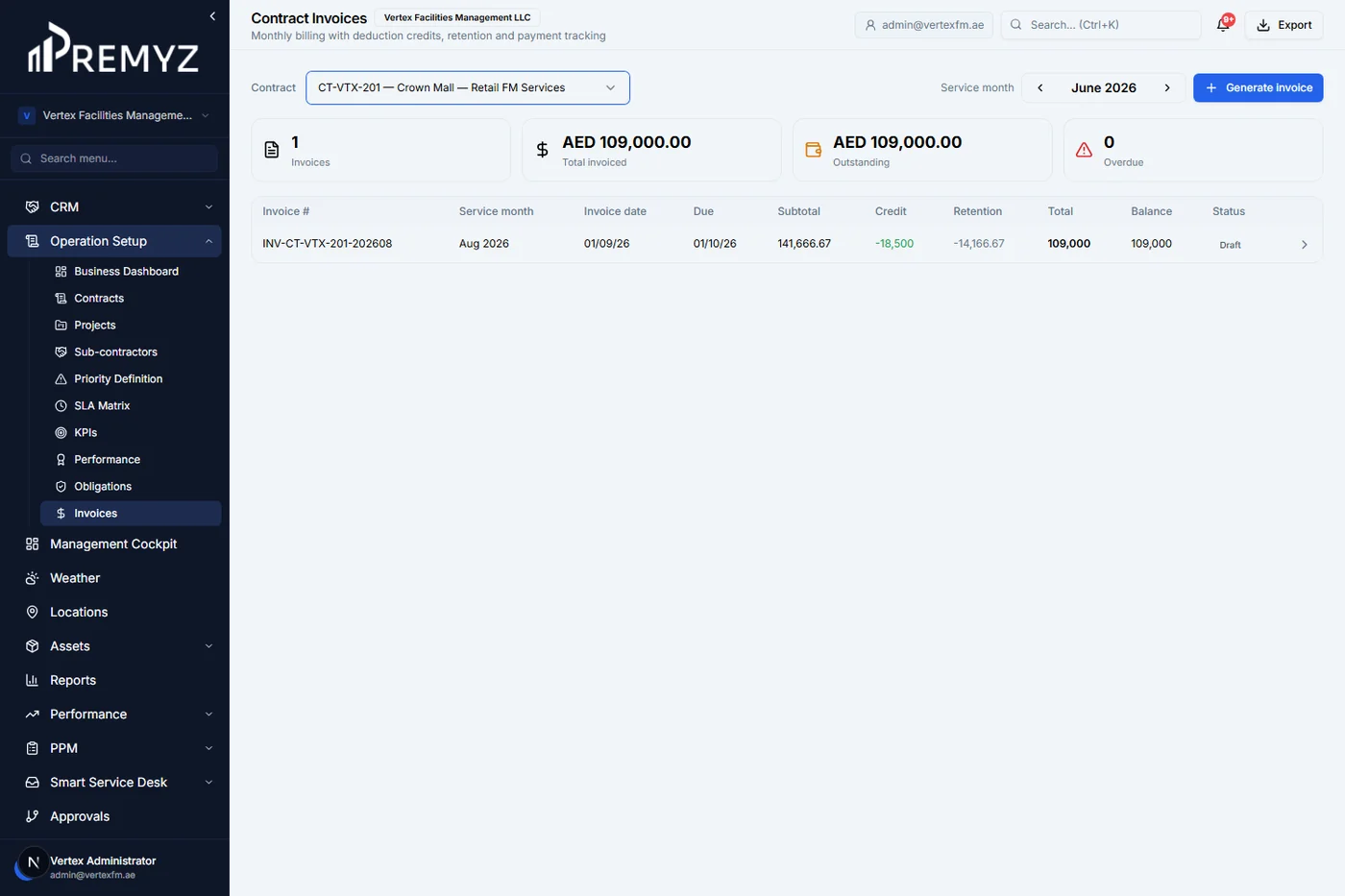1345x896 pixels.
Task: Click the Invoices dollar icon in sidebar
Action: point(61,514)
